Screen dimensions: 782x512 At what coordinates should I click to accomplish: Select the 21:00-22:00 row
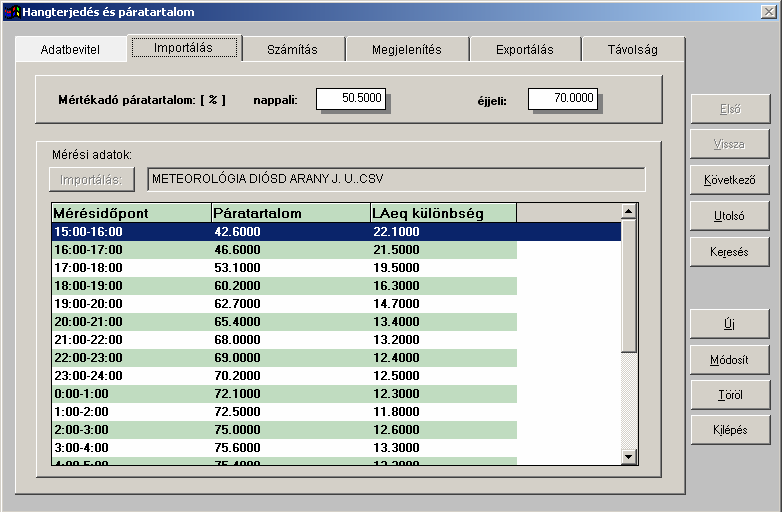(x=284, y=340)
